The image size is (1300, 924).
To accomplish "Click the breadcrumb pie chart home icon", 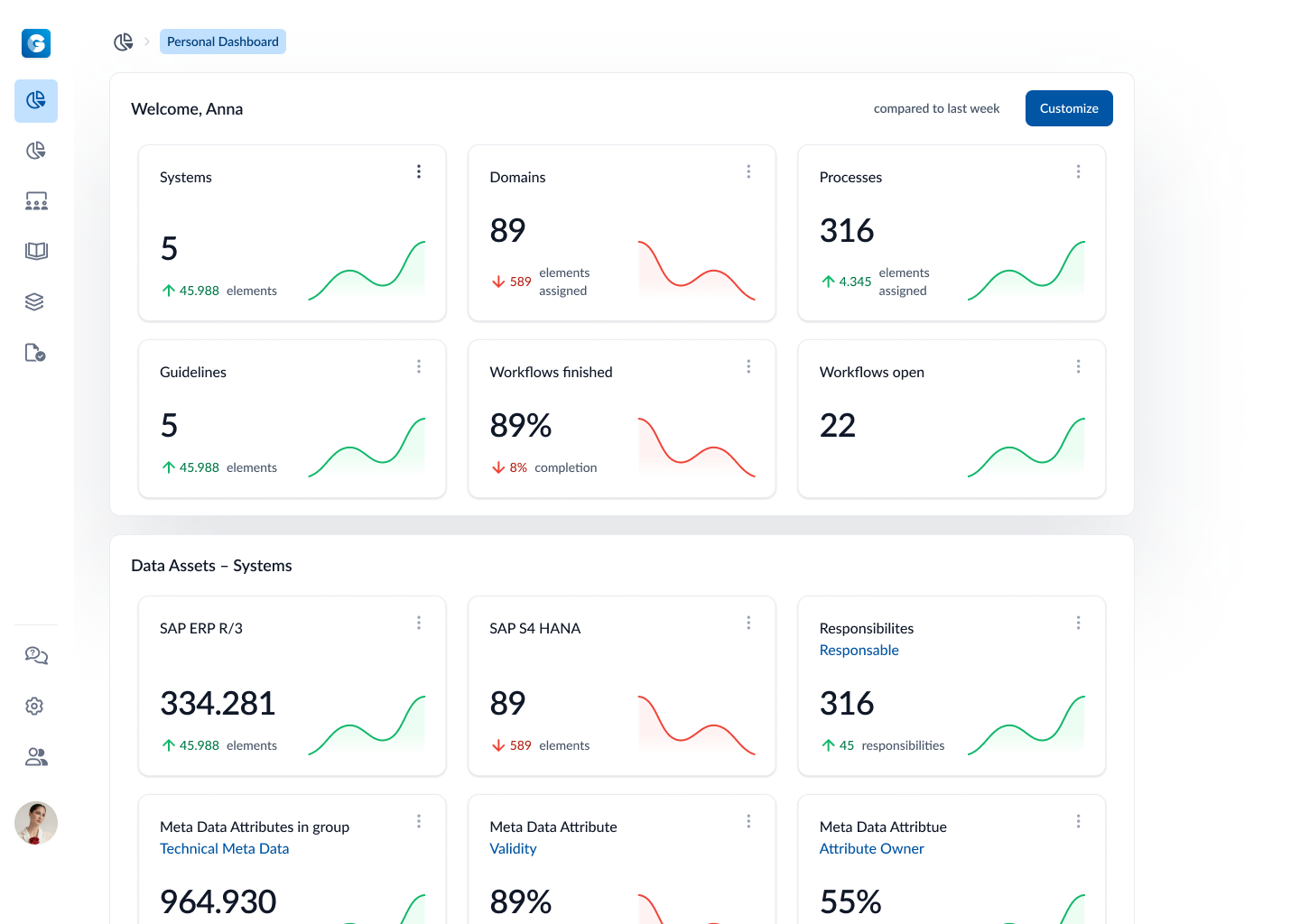I will (124, 42).
